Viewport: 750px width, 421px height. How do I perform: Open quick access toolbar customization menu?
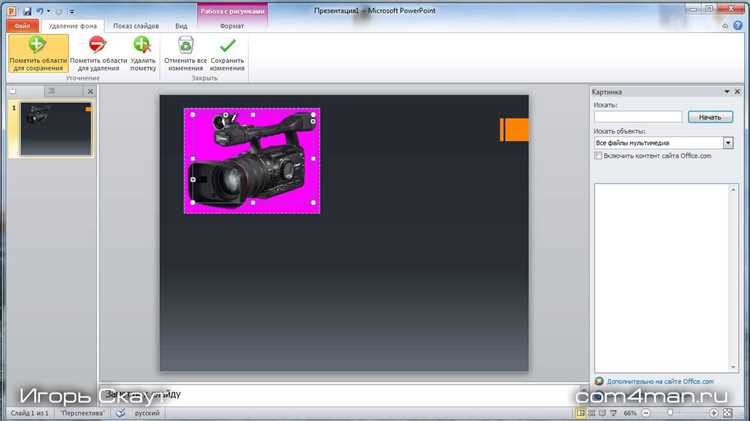(x=71, y=11)
